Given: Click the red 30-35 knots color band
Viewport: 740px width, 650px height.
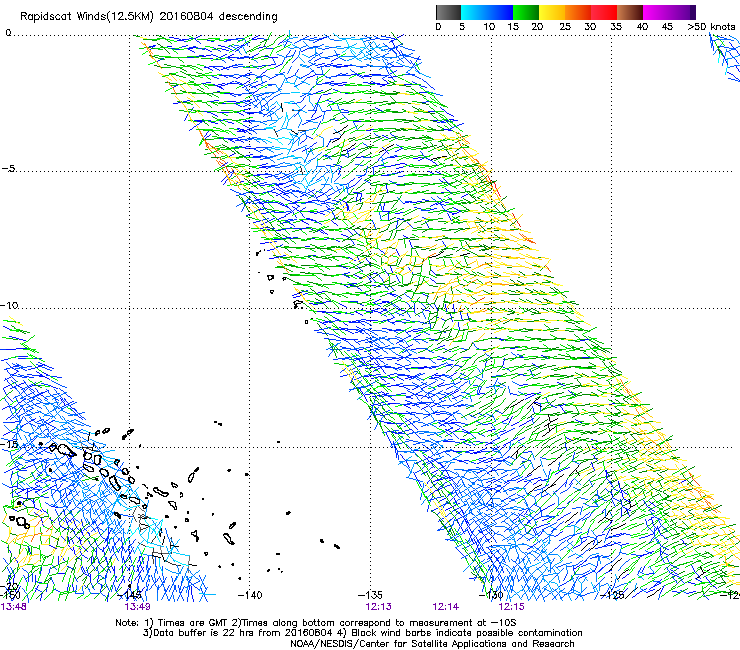Looking at the screenshot, I should coord(604,12).
